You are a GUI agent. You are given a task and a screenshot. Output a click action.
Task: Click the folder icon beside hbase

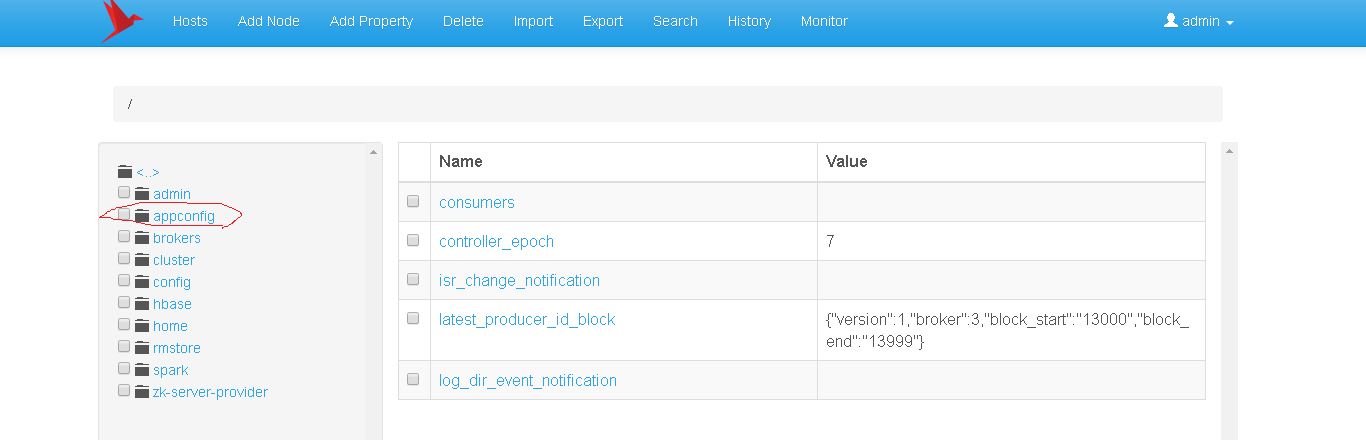(141, 304)
